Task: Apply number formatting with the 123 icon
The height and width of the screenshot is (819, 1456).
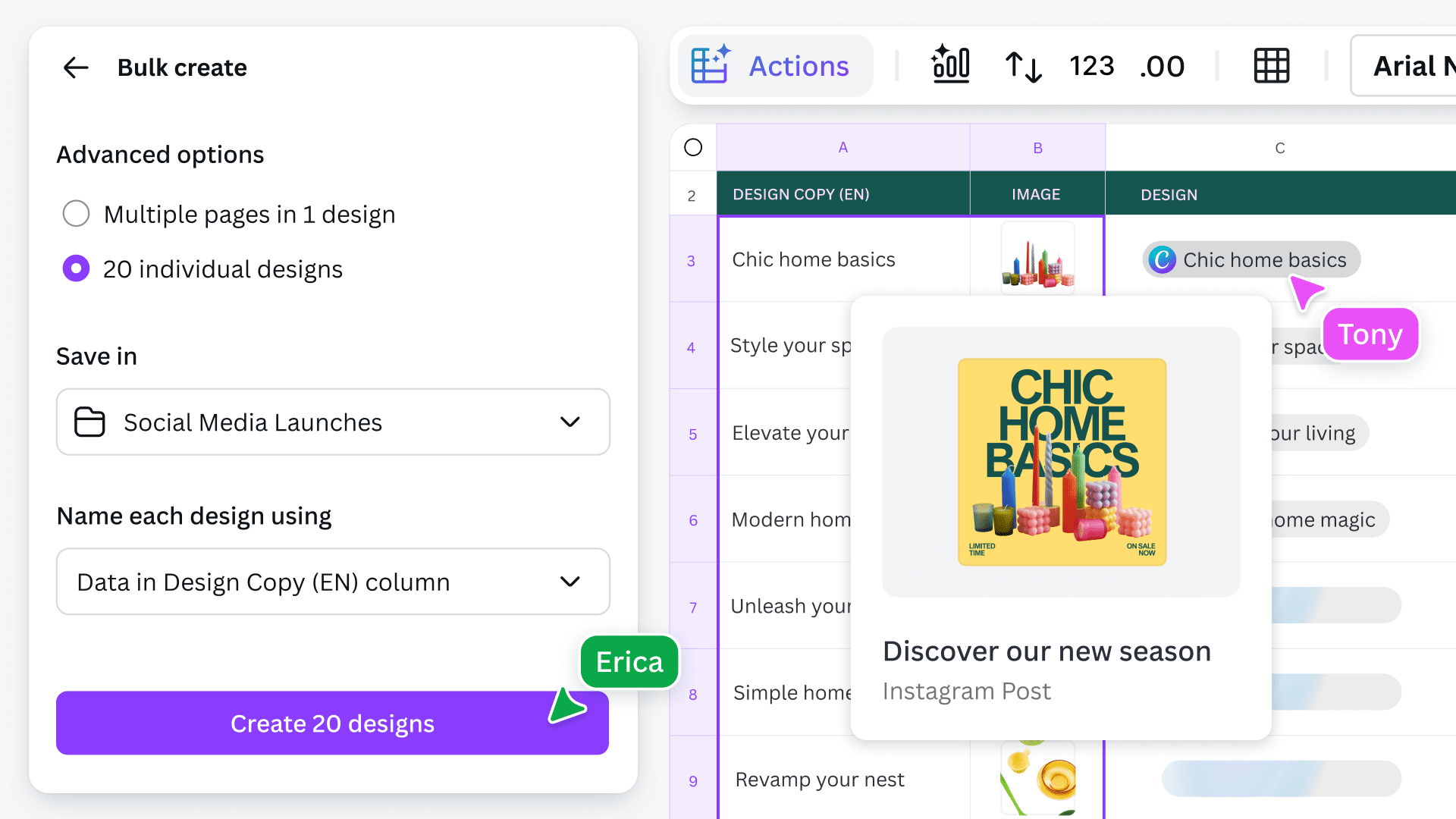Action: 1091,66
